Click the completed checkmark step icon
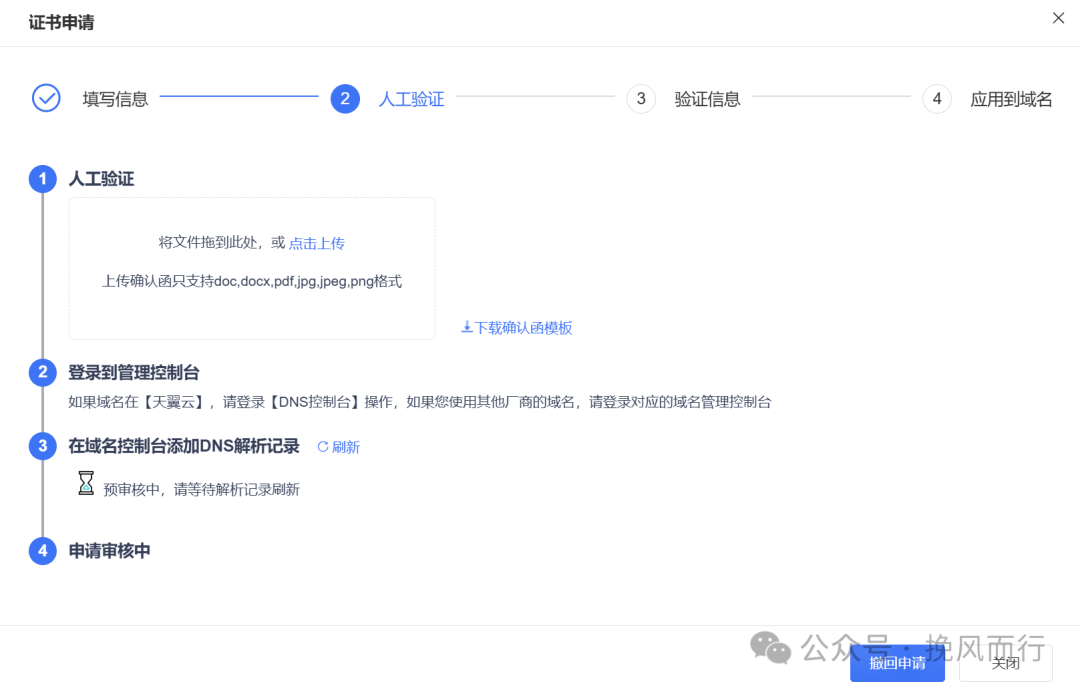The width and height of the screenshot is (1080, 692). click(46, 98)
